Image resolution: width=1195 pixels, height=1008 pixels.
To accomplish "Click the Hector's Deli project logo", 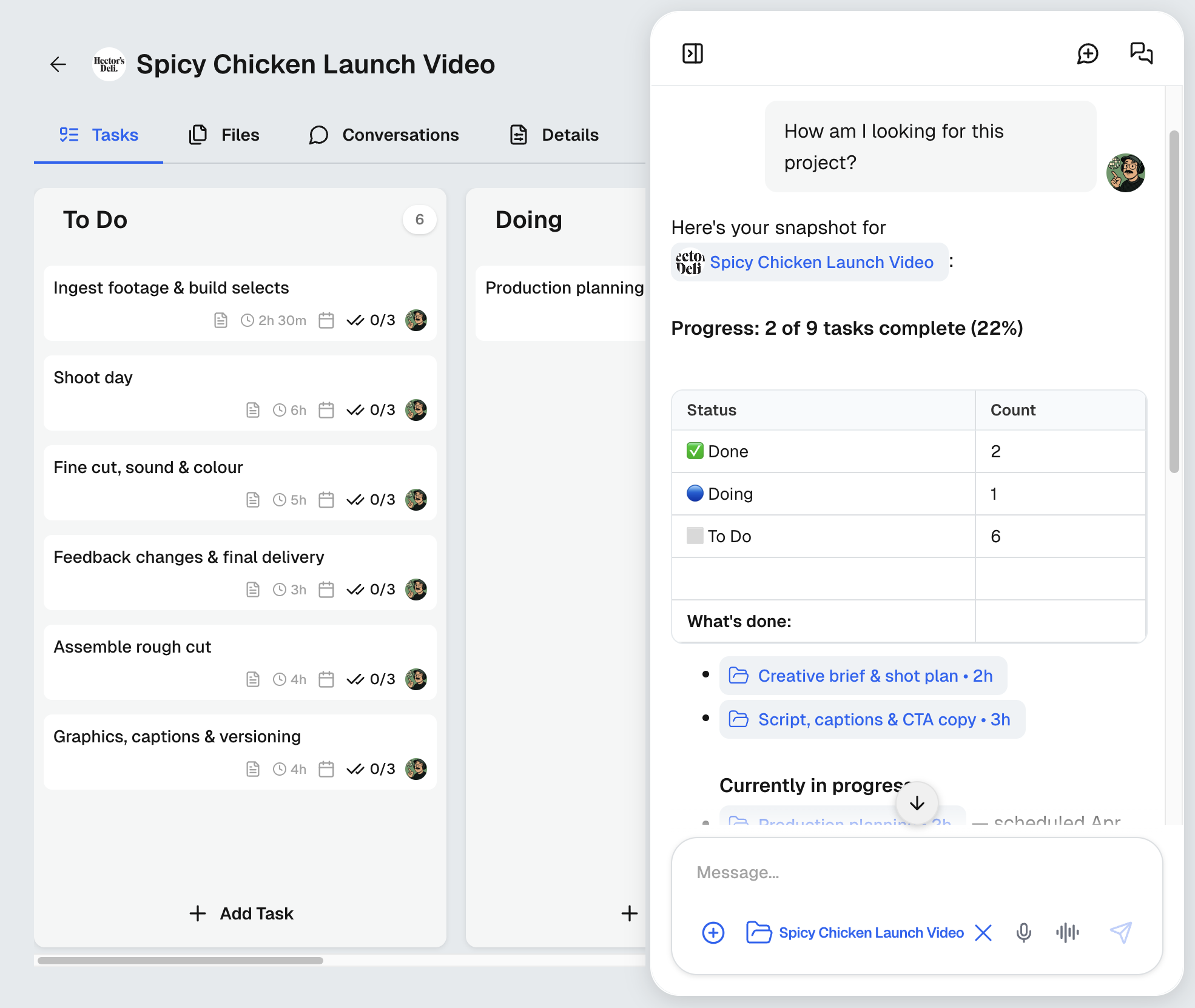I will click(109, 64).
